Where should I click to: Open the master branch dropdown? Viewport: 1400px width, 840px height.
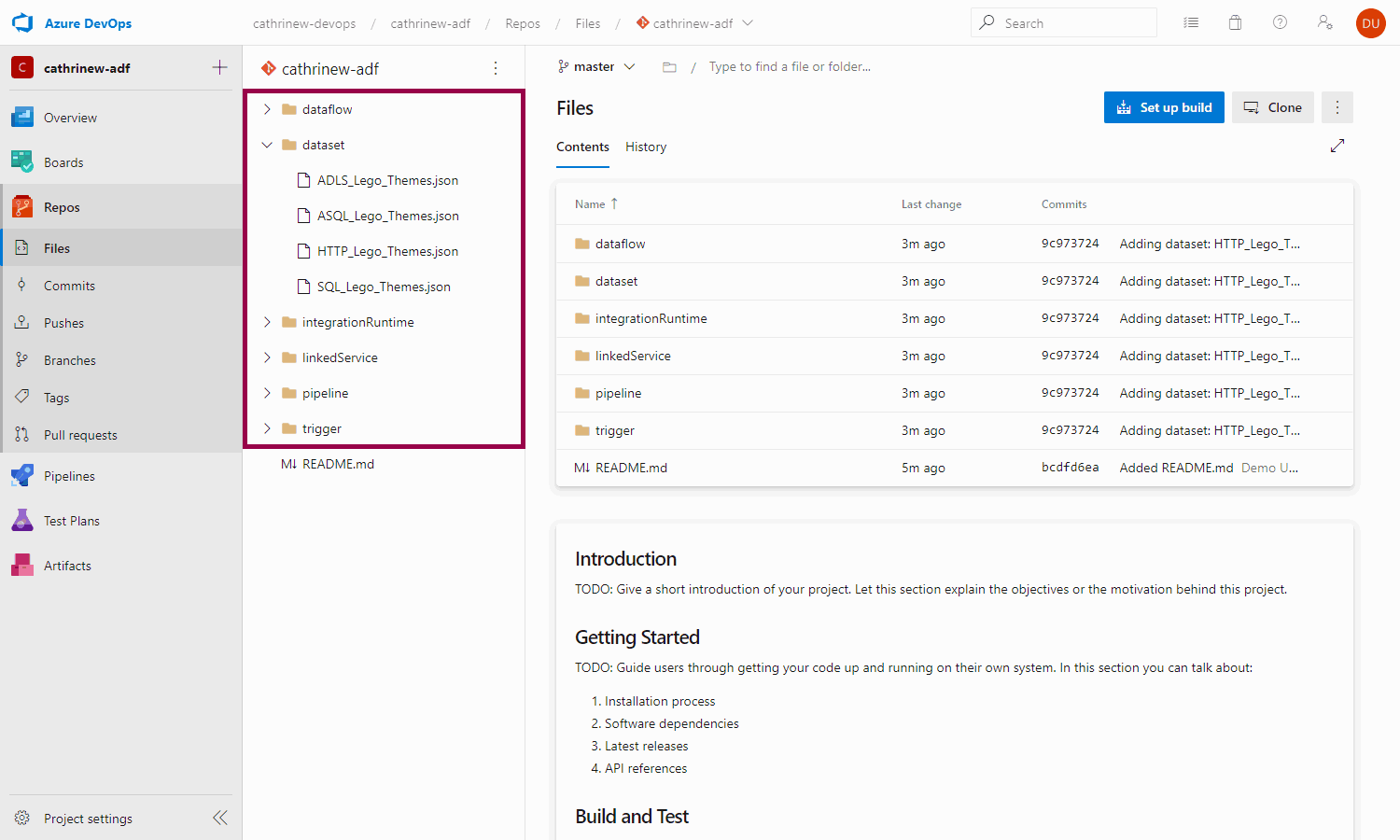(596, 67)
